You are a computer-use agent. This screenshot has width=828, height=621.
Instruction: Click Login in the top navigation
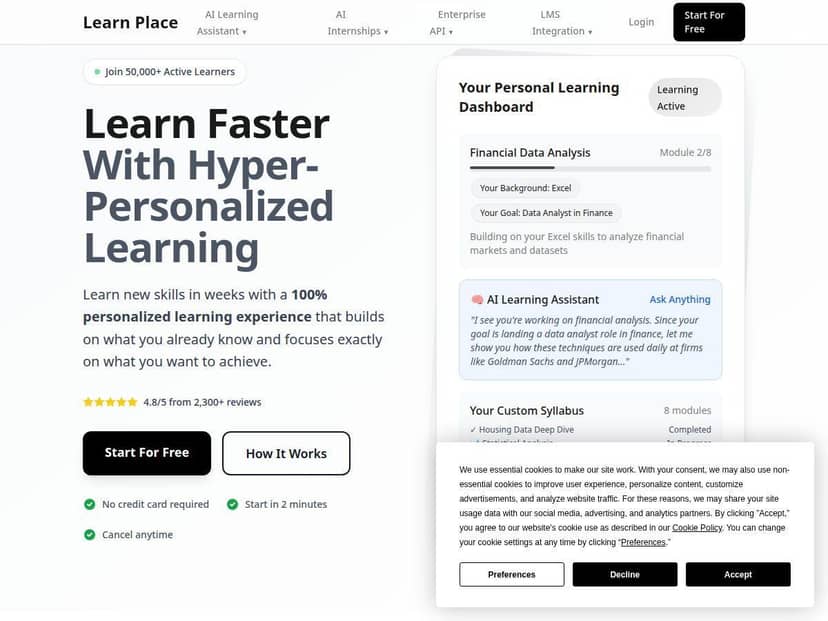pos(641,21)
